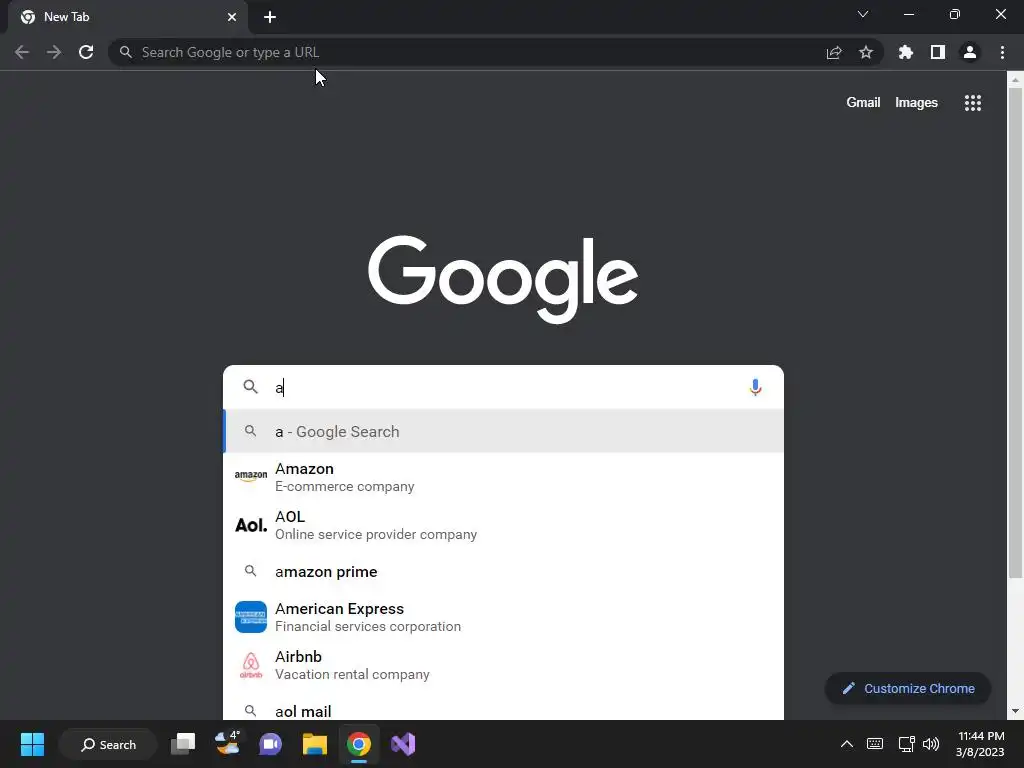Pick the 'amazon prime' suggestion

click(x=504, y=571)
